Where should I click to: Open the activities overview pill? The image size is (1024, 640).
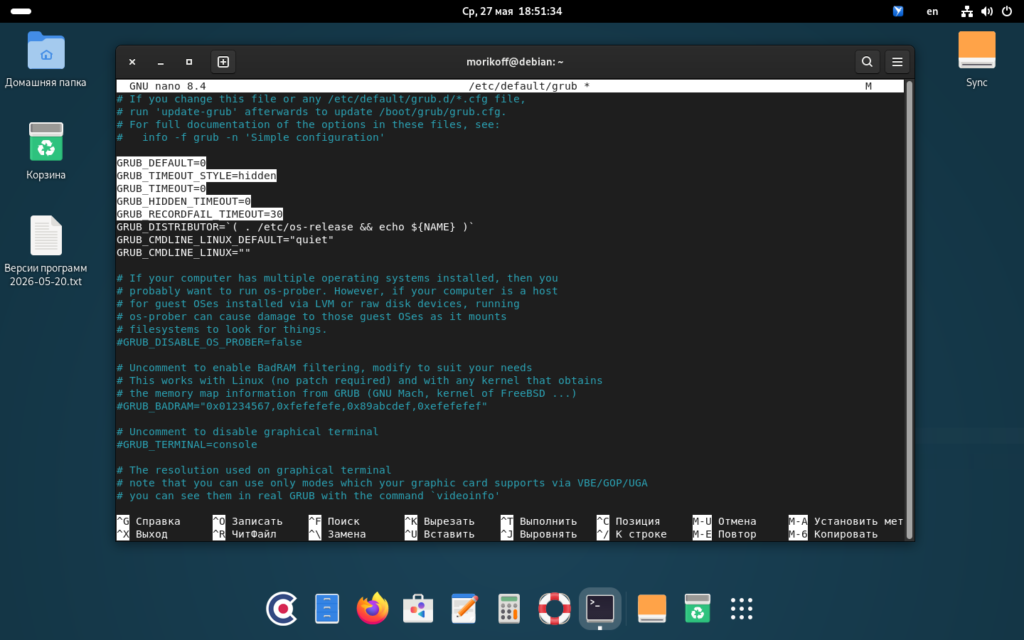pos(21,11)
